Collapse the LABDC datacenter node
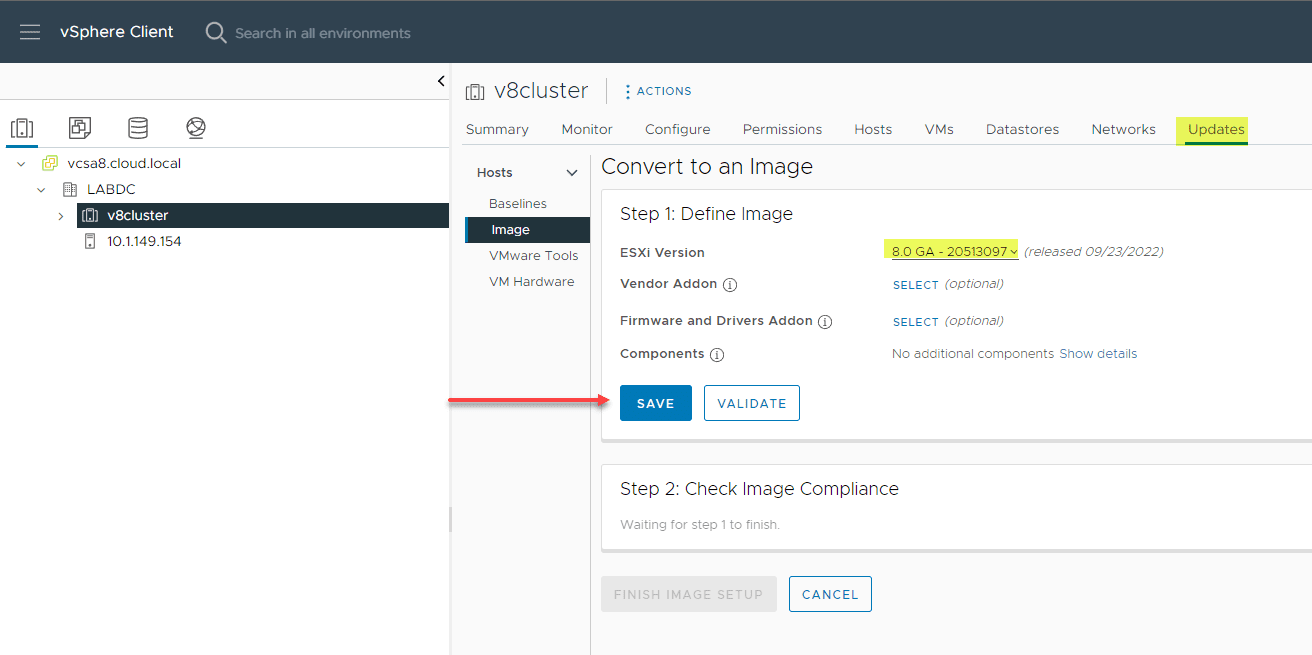Viewport: 1312px width, 655px height. point(41,190)
